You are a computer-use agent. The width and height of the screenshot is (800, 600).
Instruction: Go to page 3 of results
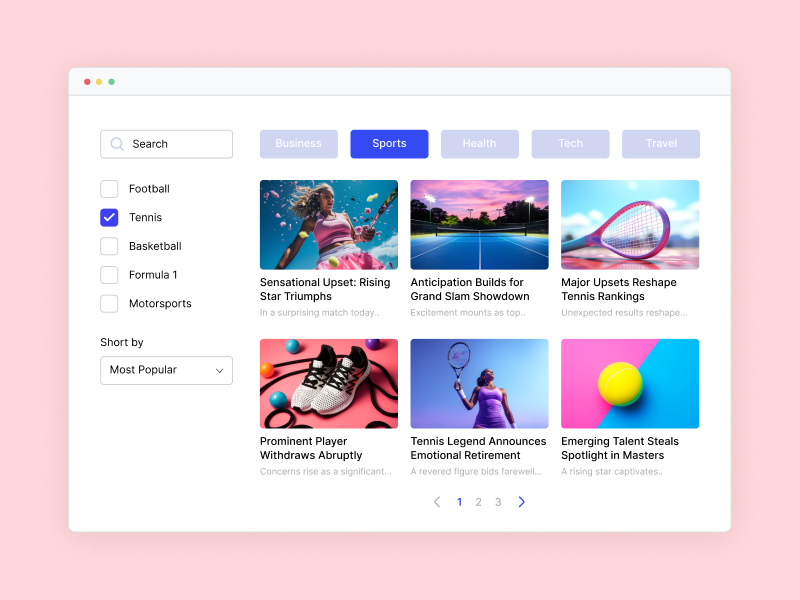click(498, 502)
